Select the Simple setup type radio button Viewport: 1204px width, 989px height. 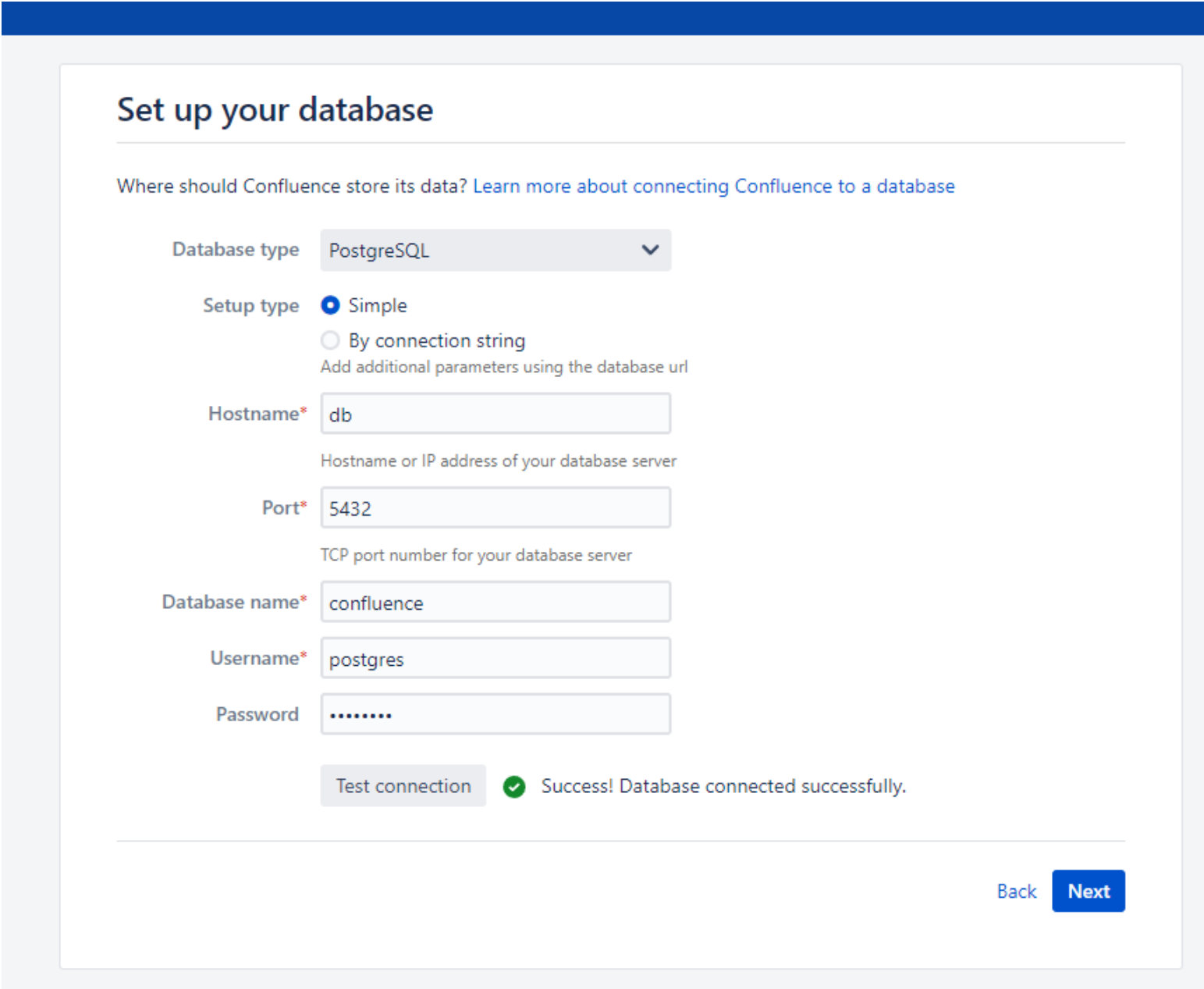click(330, 305)
